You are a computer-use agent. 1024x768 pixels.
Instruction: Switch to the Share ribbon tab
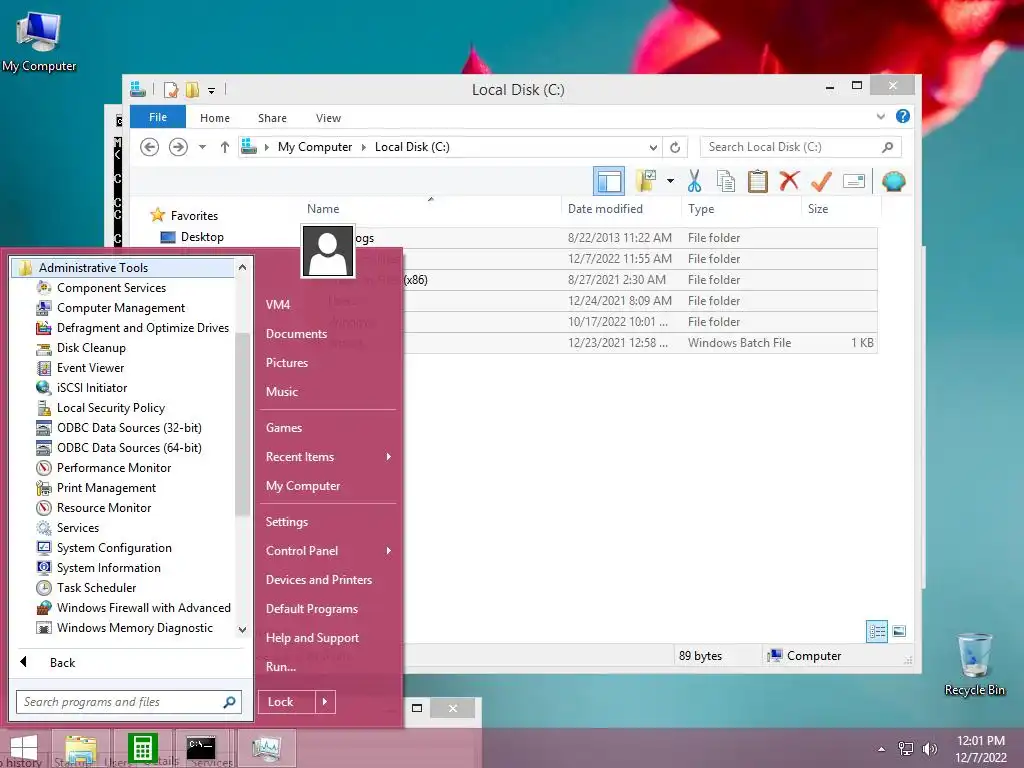tap(272, 118)
